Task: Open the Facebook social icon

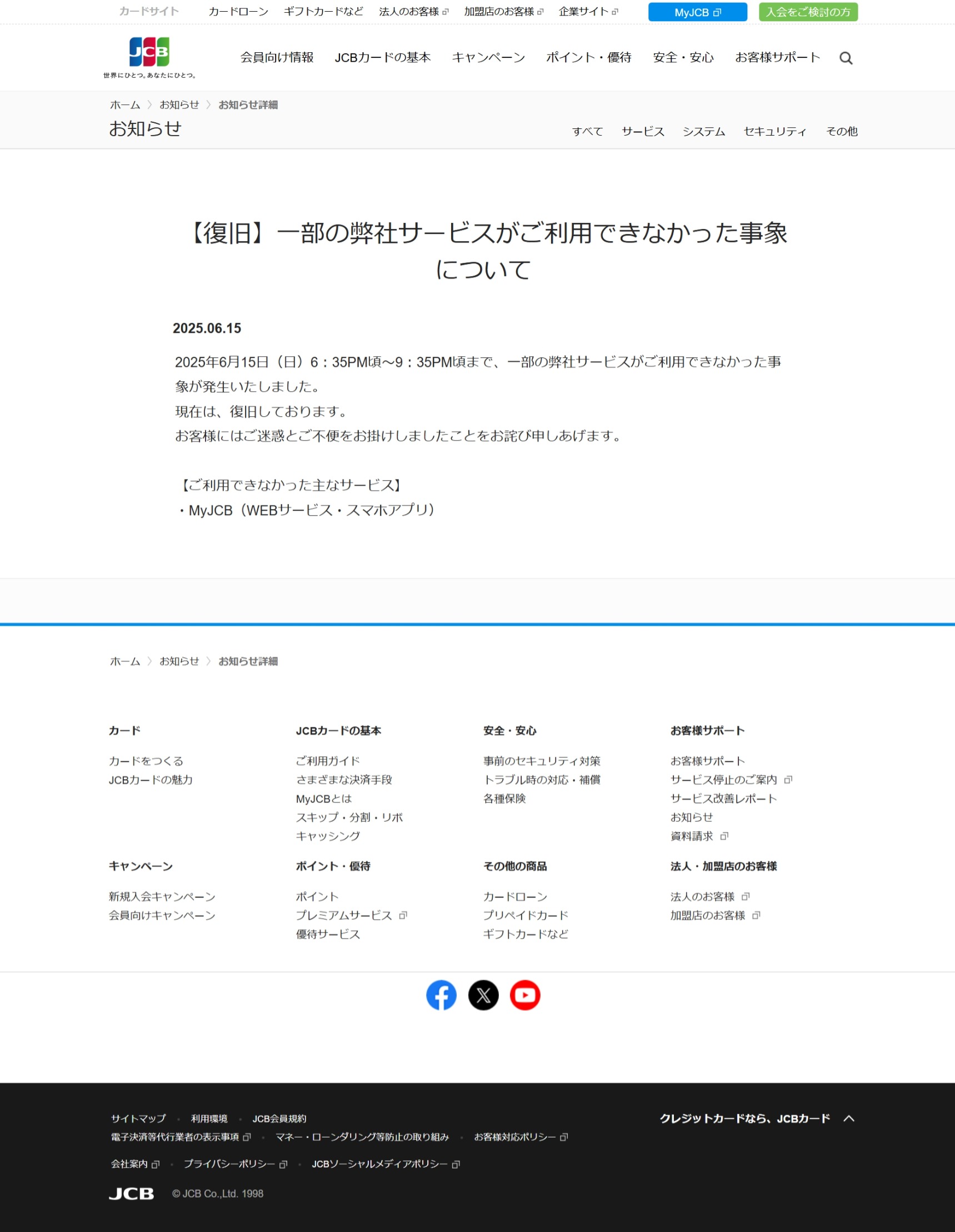Action: 441,995
